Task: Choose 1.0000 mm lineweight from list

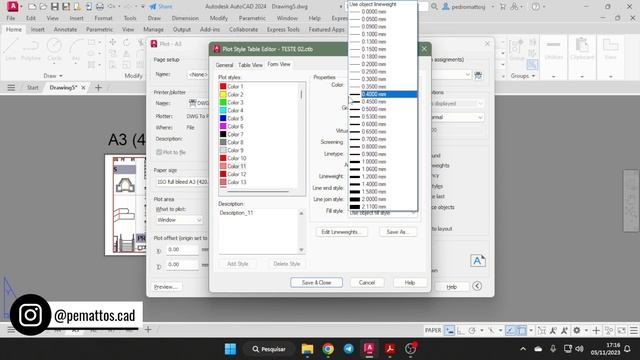Action: [x=382, y=161]
